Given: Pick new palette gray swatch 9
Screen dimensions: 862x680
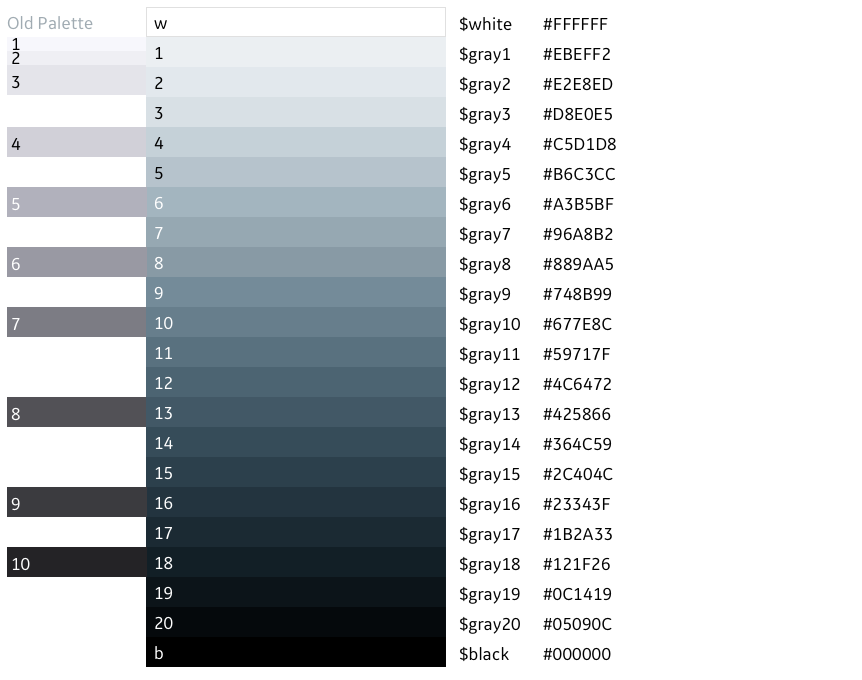Looking at the screenshot, I should pyautogui.click(x=296, y=292).
